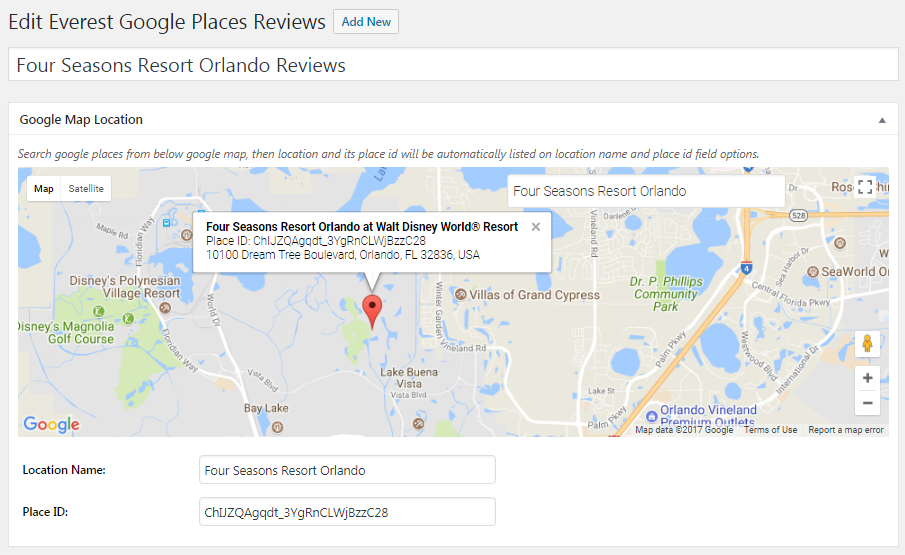Zoom in the map with plus
The image size is (905, 555).
coord(867,378)
